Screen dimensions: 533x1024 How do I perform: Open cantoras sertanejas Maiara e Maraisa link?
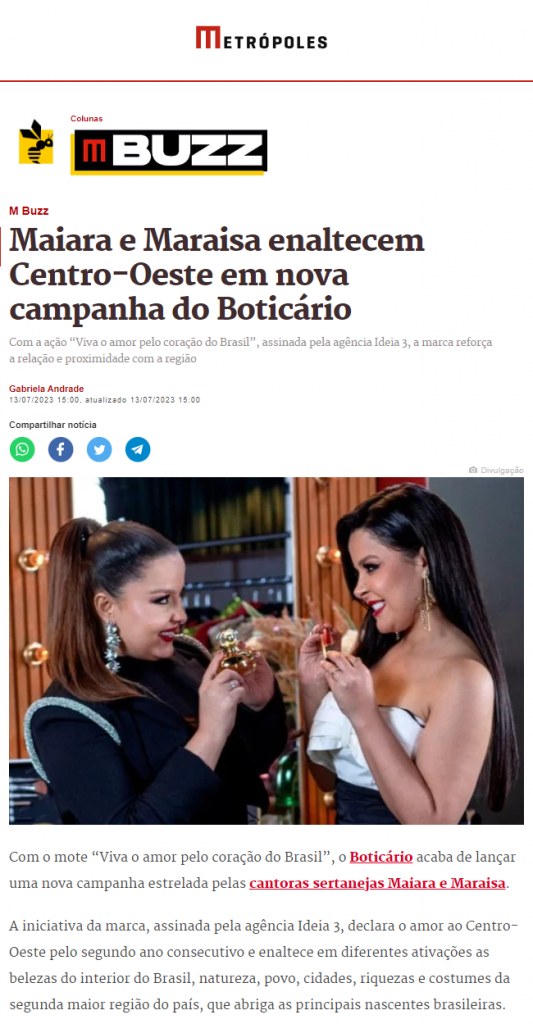[378, 884]
